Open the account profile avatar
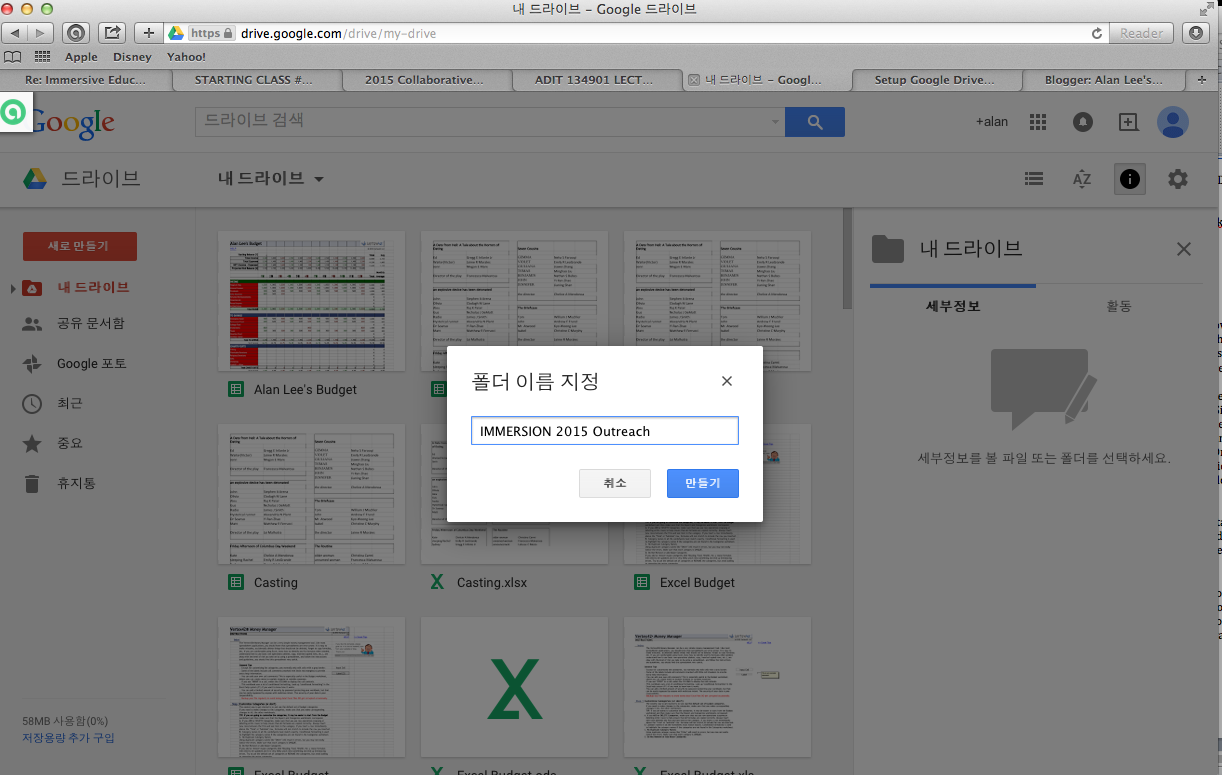 1172,122
